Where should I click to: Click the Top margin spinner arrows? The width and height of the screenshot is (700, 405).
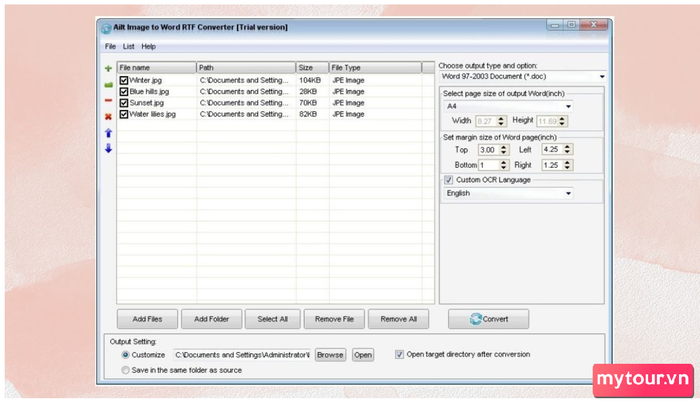click(x=504, y=150)
